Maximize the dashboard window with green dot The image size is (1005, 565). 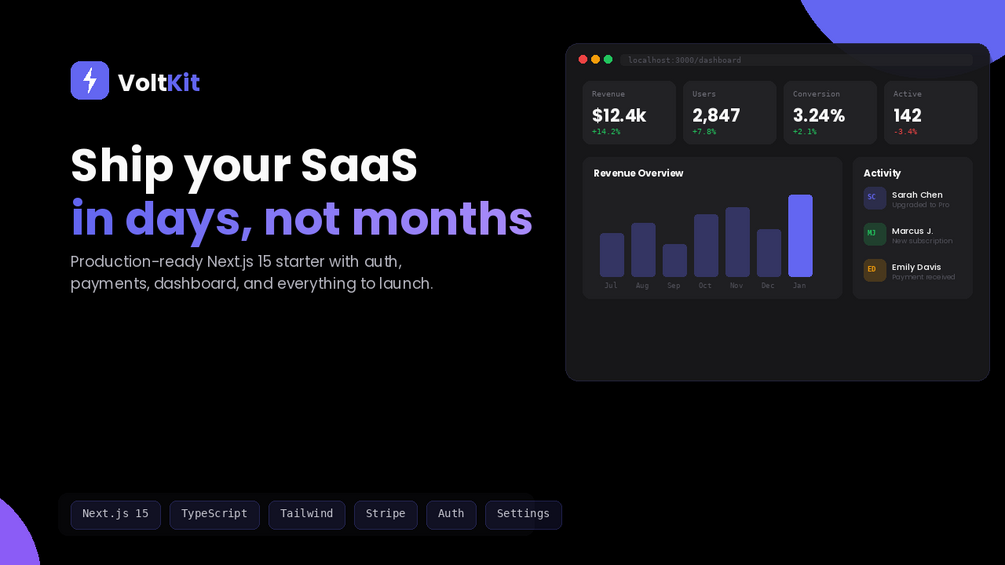pyautogui.click(x=608, y=60)
